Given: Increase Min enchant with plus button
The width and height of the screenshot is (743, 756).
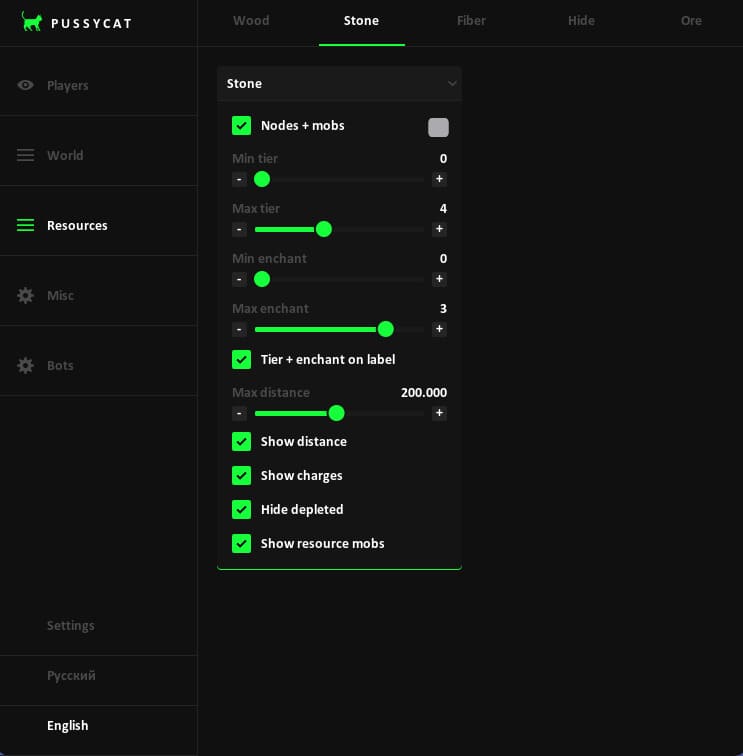Looking at the screenshot, I should coord(439,279).
